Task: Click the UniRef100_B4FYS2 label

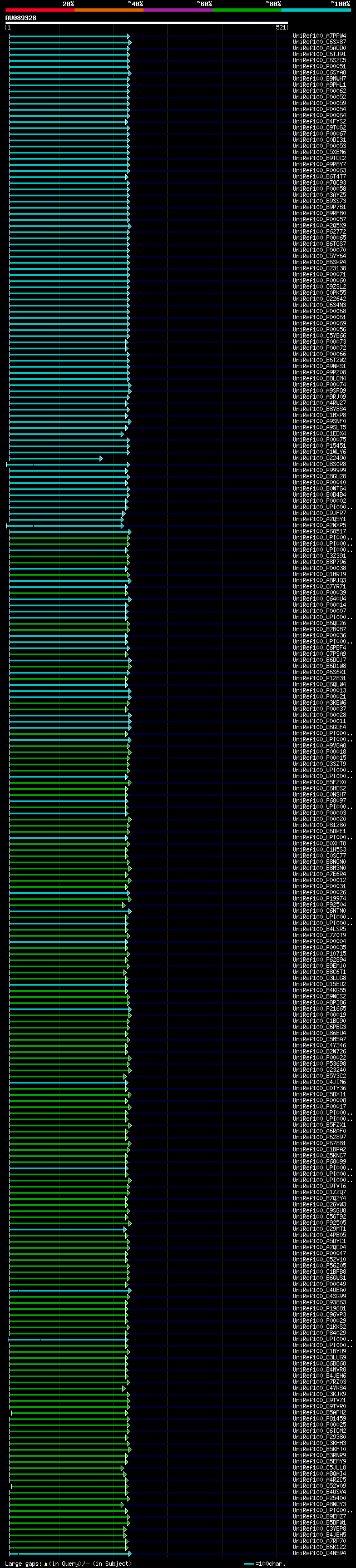Action: (319, 122)
